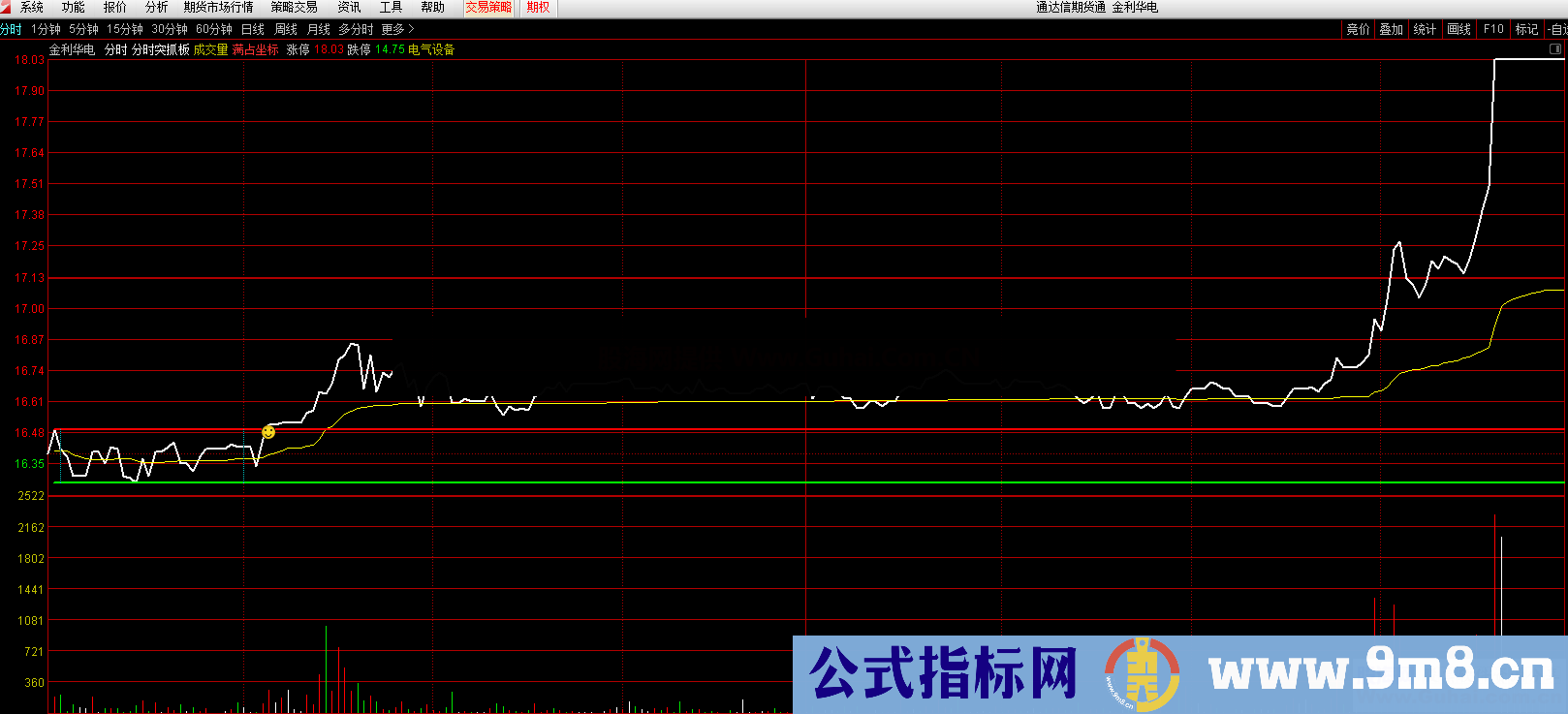Screen dimensions: 1568x714
Task: Open the 期货市场行情 menu
Action: pyautogui.click(x=219, y=8)
